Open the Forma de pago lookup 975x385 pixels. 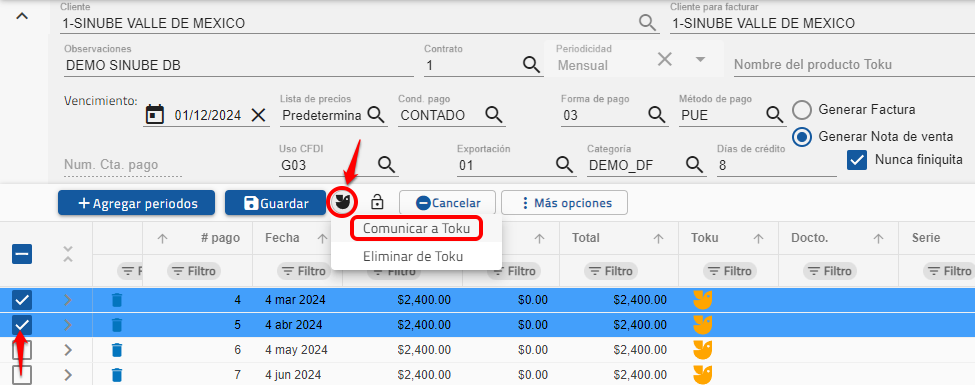(657, 114)
